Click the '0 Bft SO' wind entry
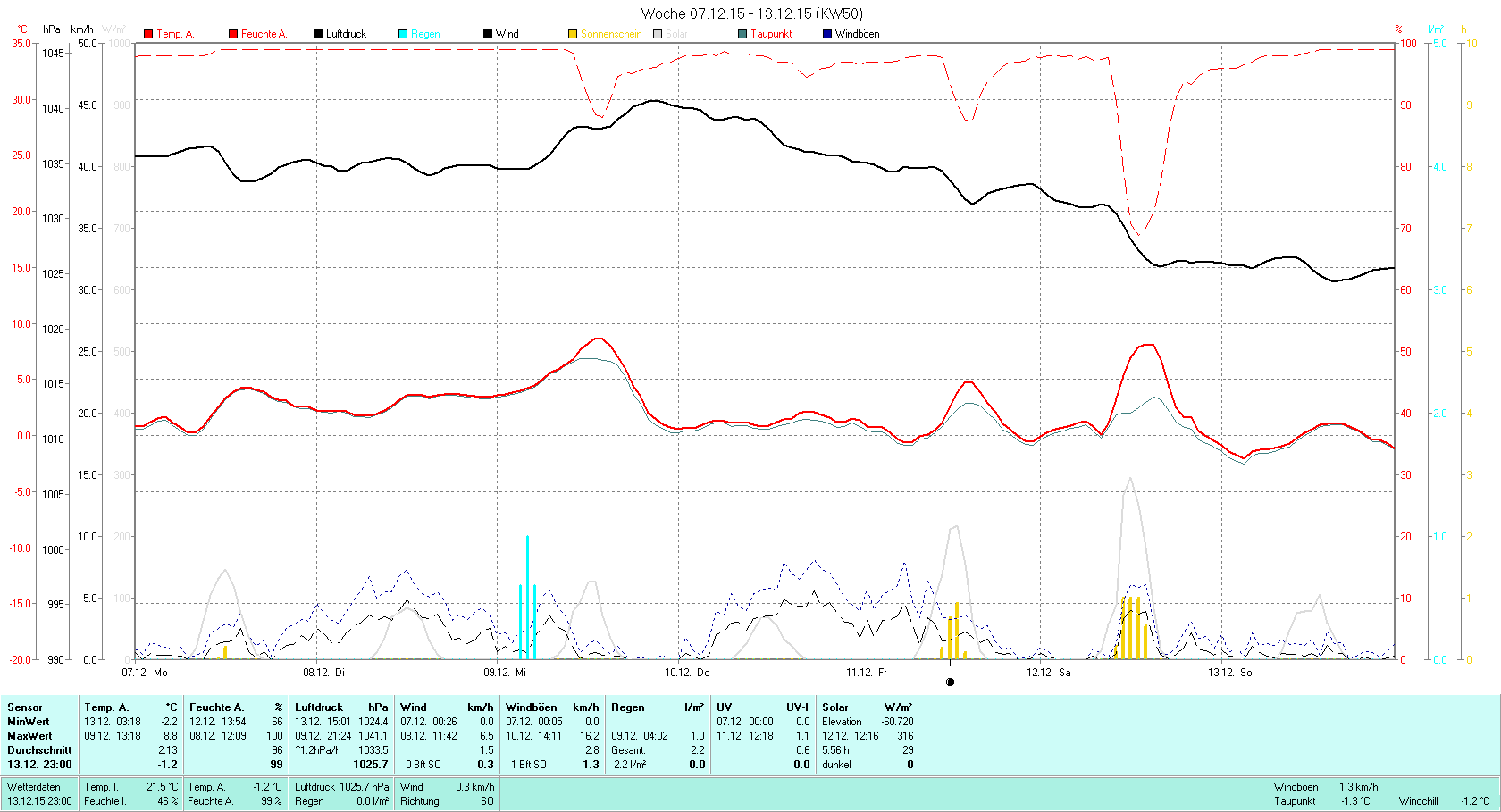The width and height of the screenshot is (1501, 812). click(423, 765)
